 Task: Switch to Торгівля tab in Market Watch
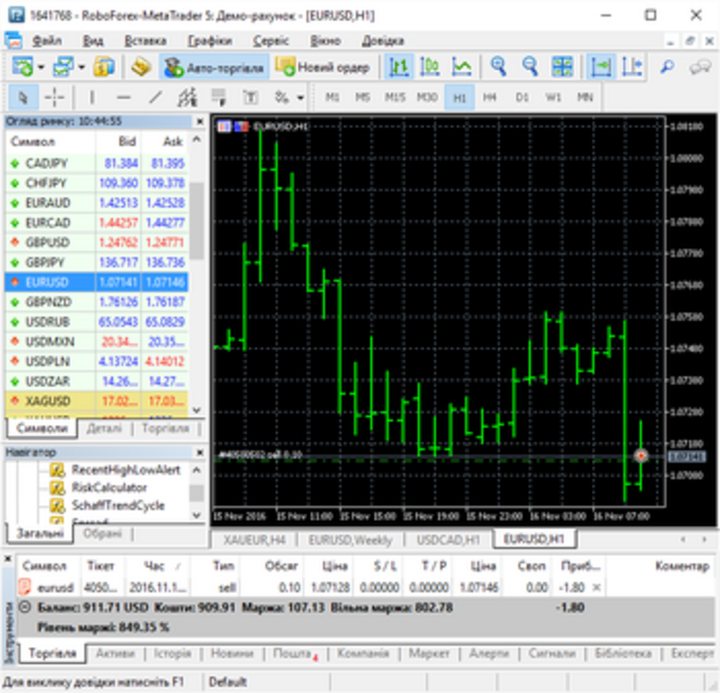tap(165, 428)
